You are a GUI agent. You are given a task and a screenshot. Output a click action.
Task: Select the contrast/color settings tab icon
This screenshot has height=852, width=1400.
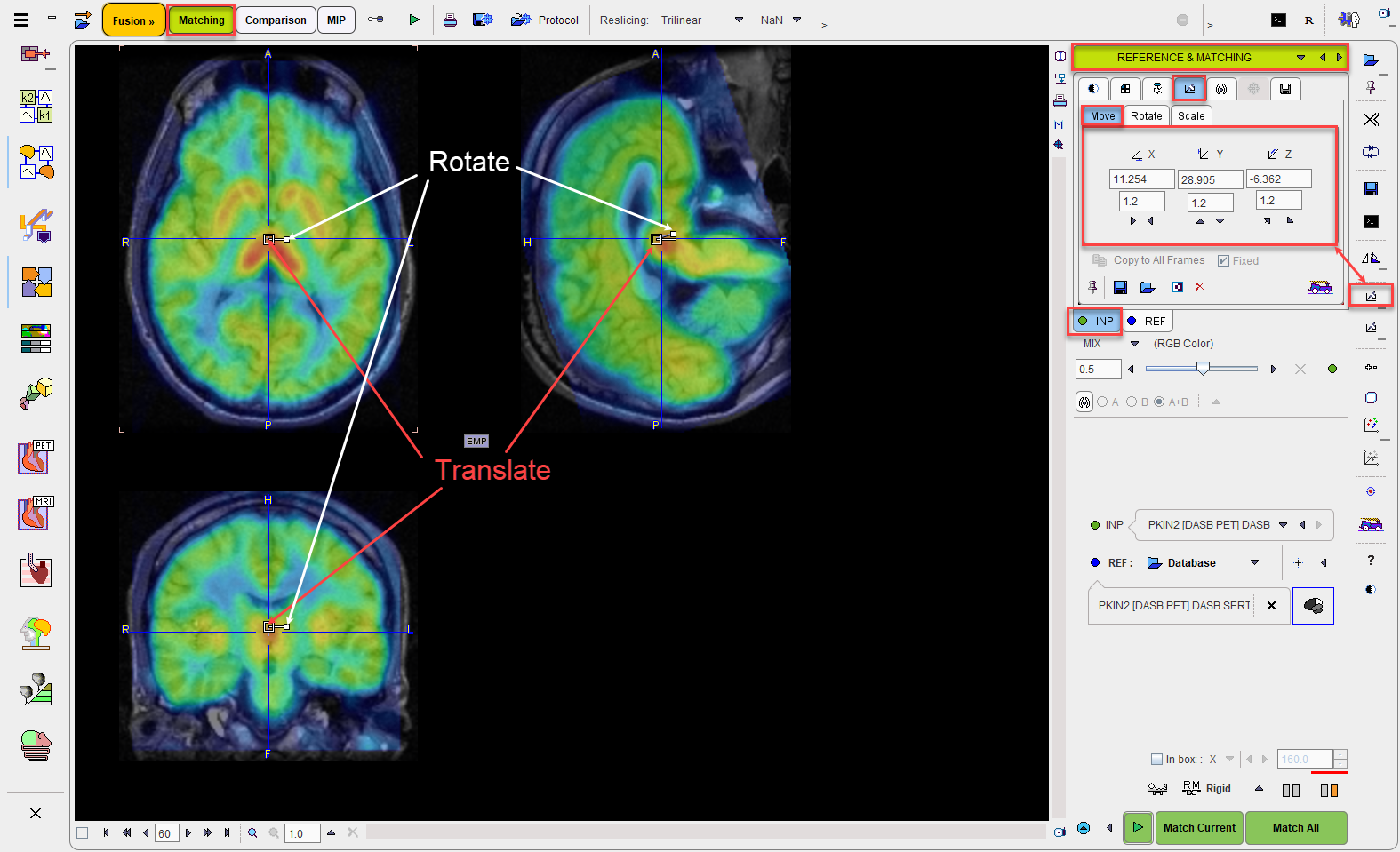coord(1093,88)
